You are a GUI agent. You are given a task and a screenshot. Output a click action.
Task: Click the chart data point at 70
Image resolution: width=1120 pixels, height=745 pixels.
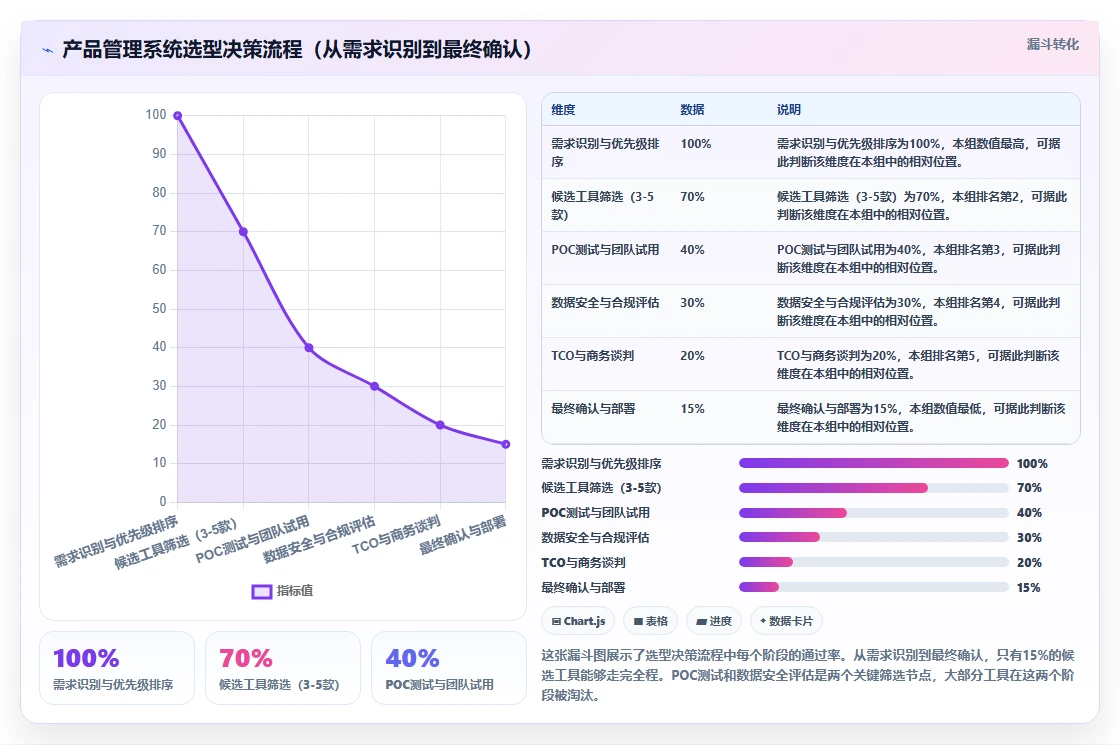[x=243, y=231]
